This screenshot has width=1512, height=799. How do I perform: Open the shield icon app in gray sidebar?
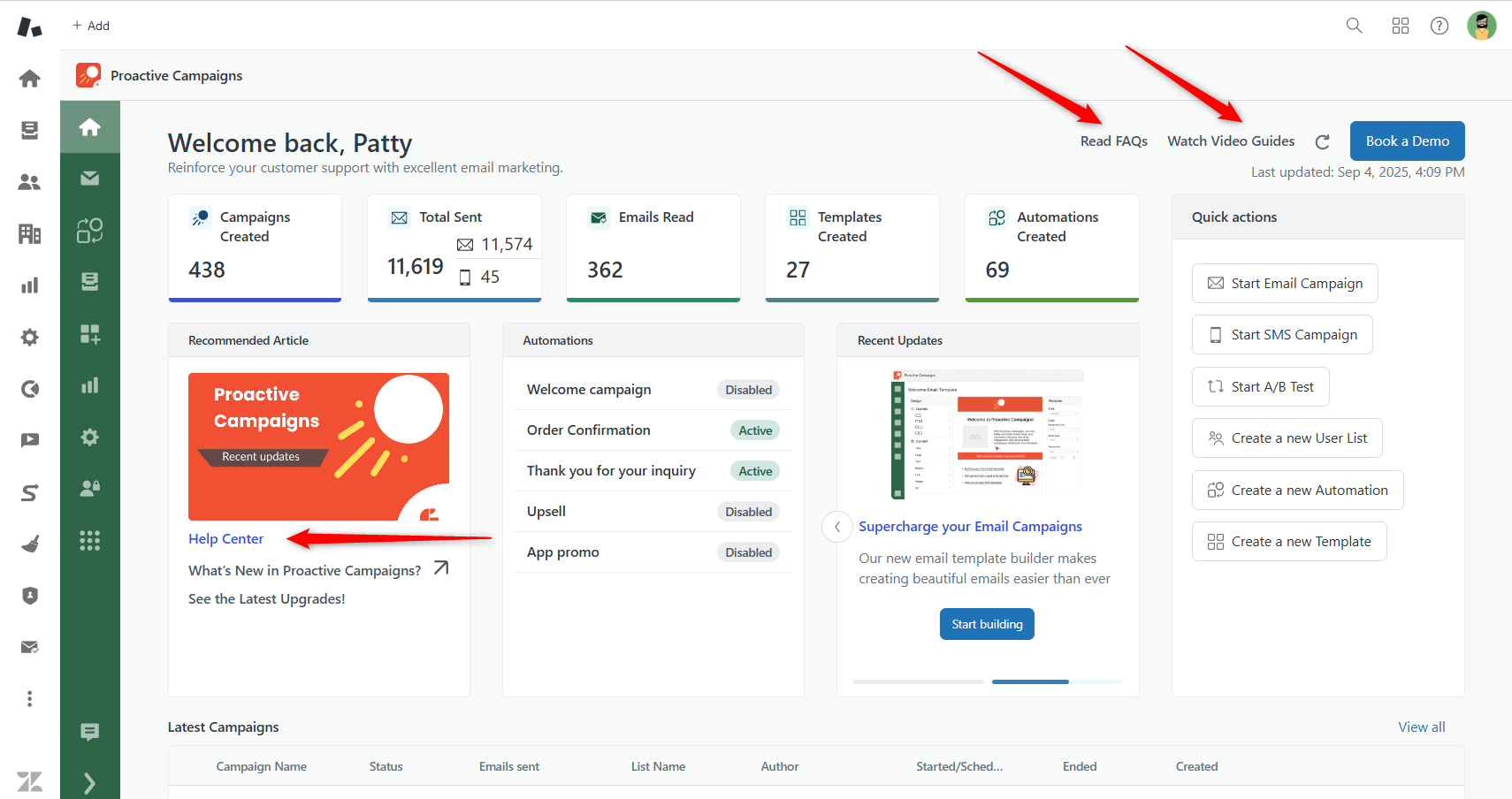[30, 596]
